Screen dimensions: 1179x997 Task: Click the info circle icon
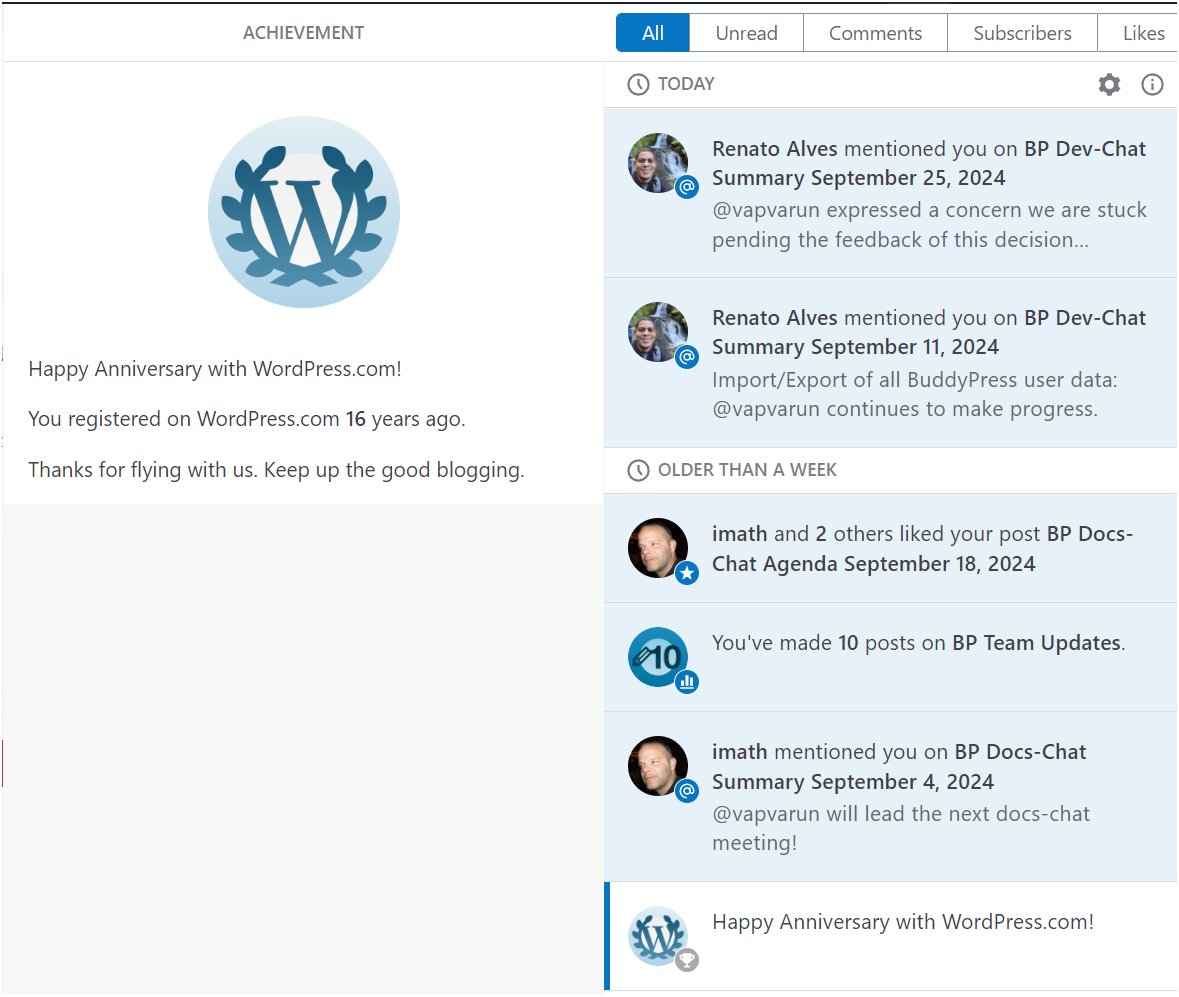point(1152,84)
